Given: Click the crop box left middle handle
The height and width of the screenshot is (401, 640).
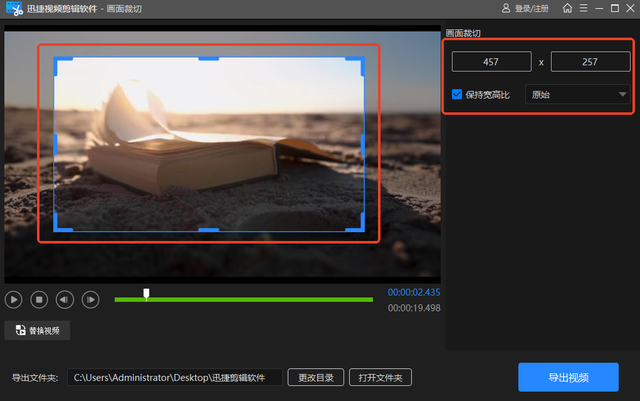Looking at the screenshot, I should 56,144.
